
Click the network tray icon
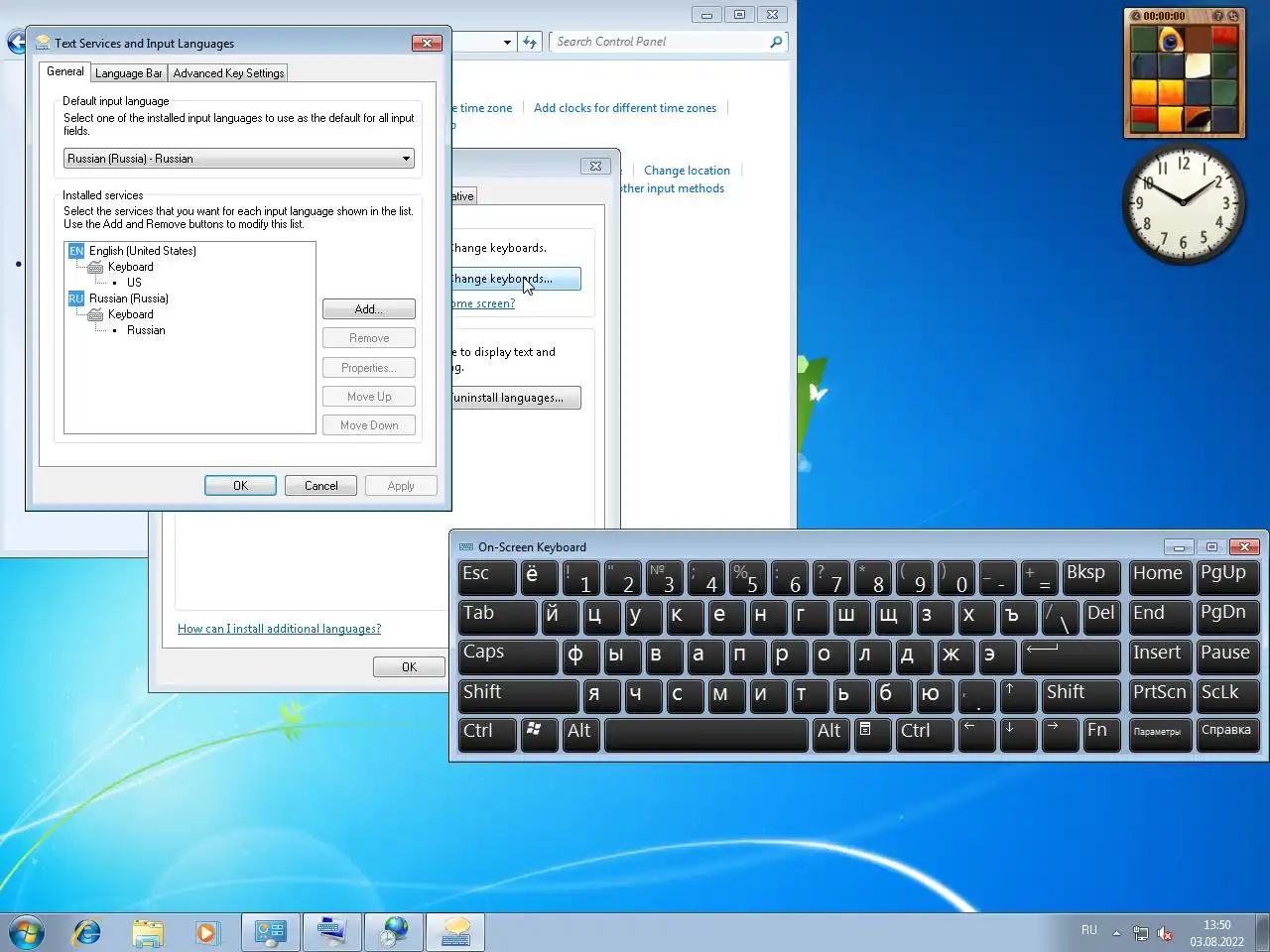tap(1141, 933)
